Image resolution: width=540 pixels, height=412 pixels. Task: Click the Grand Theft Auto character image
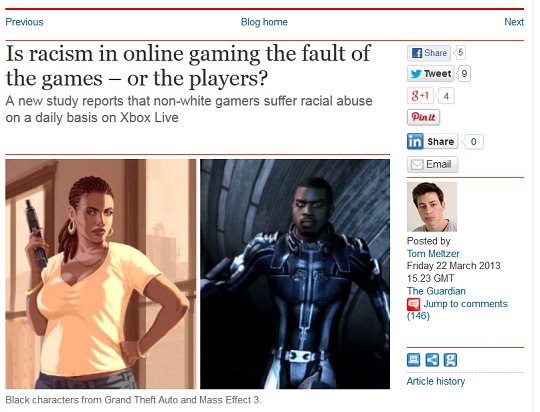[x=101, y=274]
